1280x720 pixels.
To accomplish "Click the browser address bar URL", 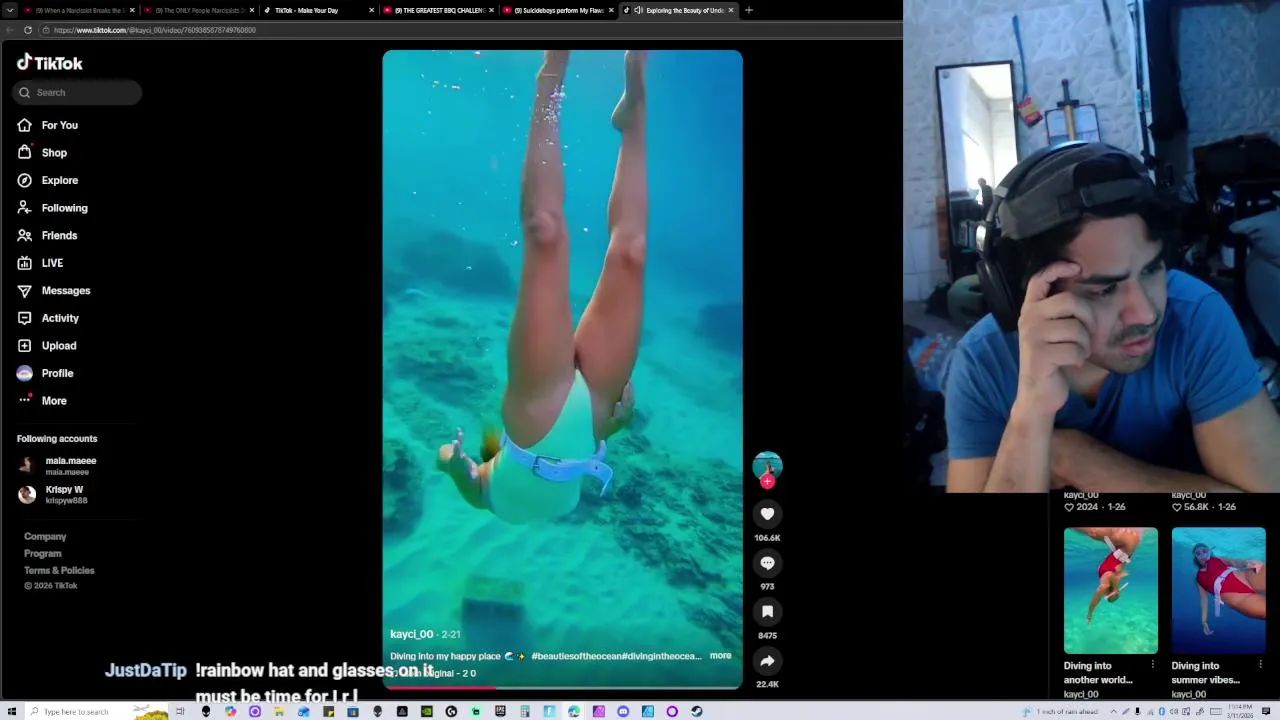I will (x=155, y=30).
